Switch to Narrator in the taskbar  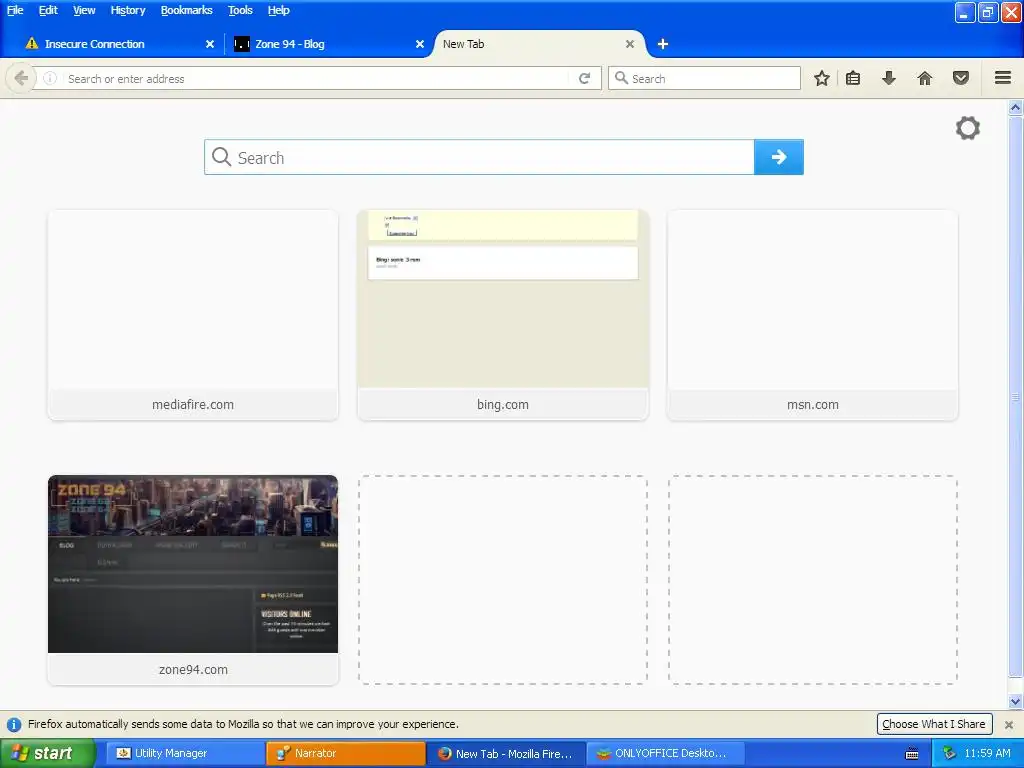click(x=345, y=753)
